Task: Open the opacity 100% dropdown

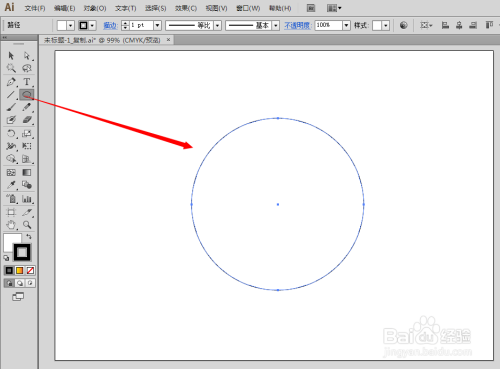Action: tap(346, 25)
